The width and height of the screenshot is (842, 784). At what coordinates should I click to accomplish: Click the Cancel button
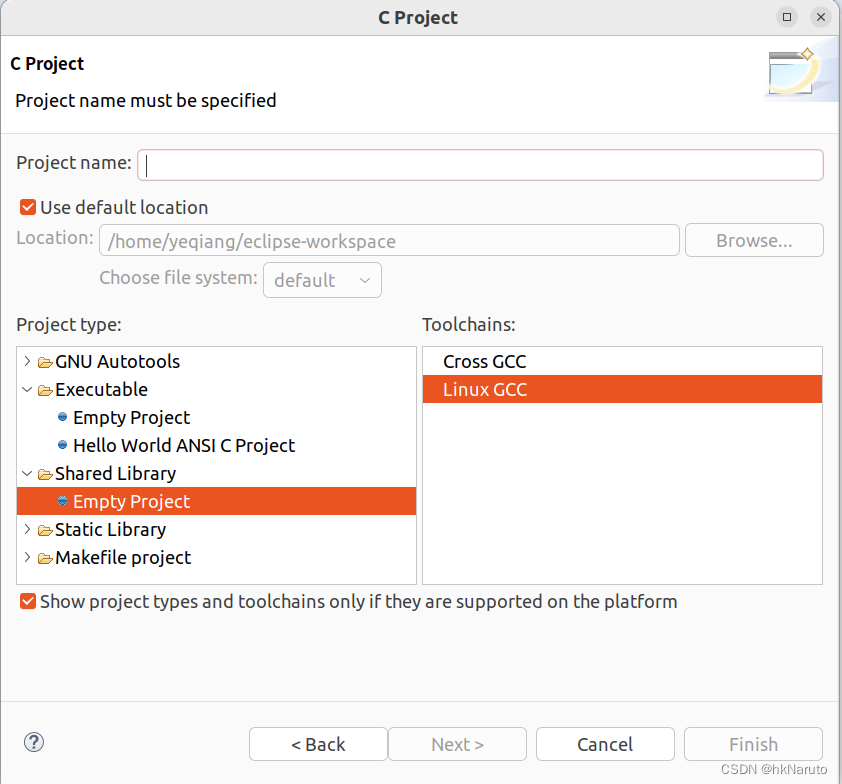605,744
